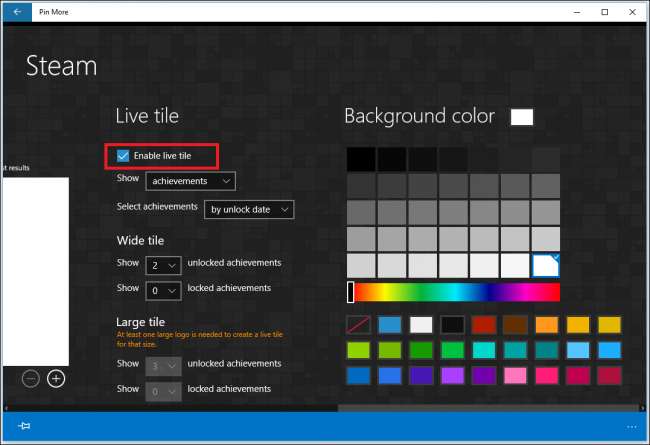
Task: Select the transparent no-color swatch
Action: pyautogui.click(x=360, y=326)
